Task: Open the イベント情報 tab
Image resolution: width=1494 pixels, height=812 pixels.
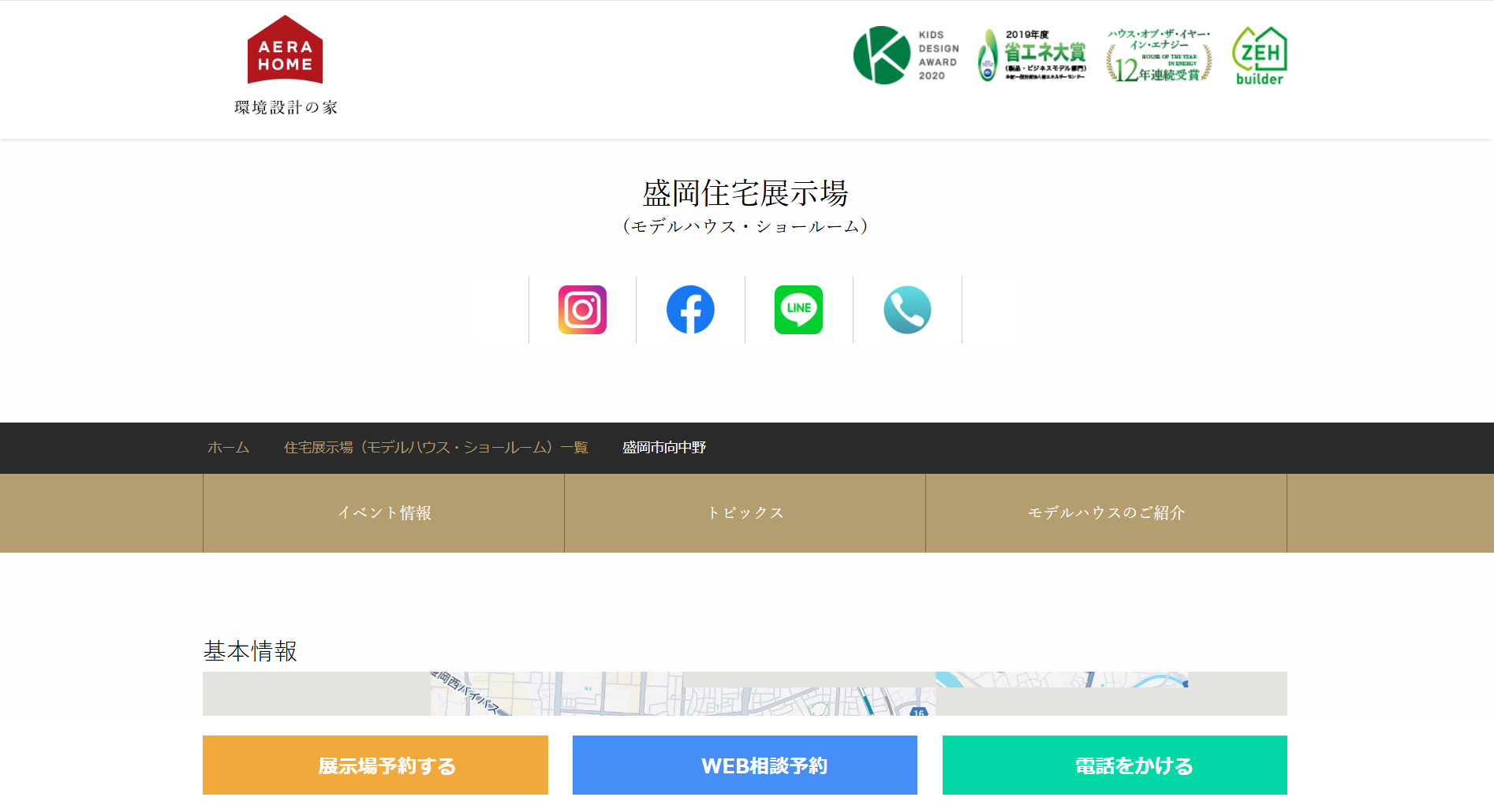Action: [x=384, y=513]
